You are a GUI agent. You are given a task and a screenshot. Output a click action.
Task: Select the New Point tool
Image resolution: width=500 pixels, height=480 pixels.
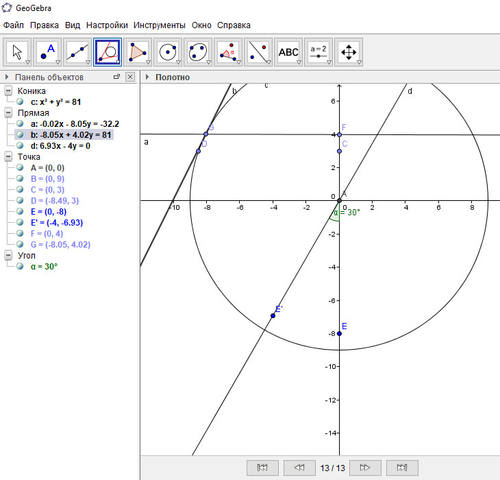coord(47,52)
